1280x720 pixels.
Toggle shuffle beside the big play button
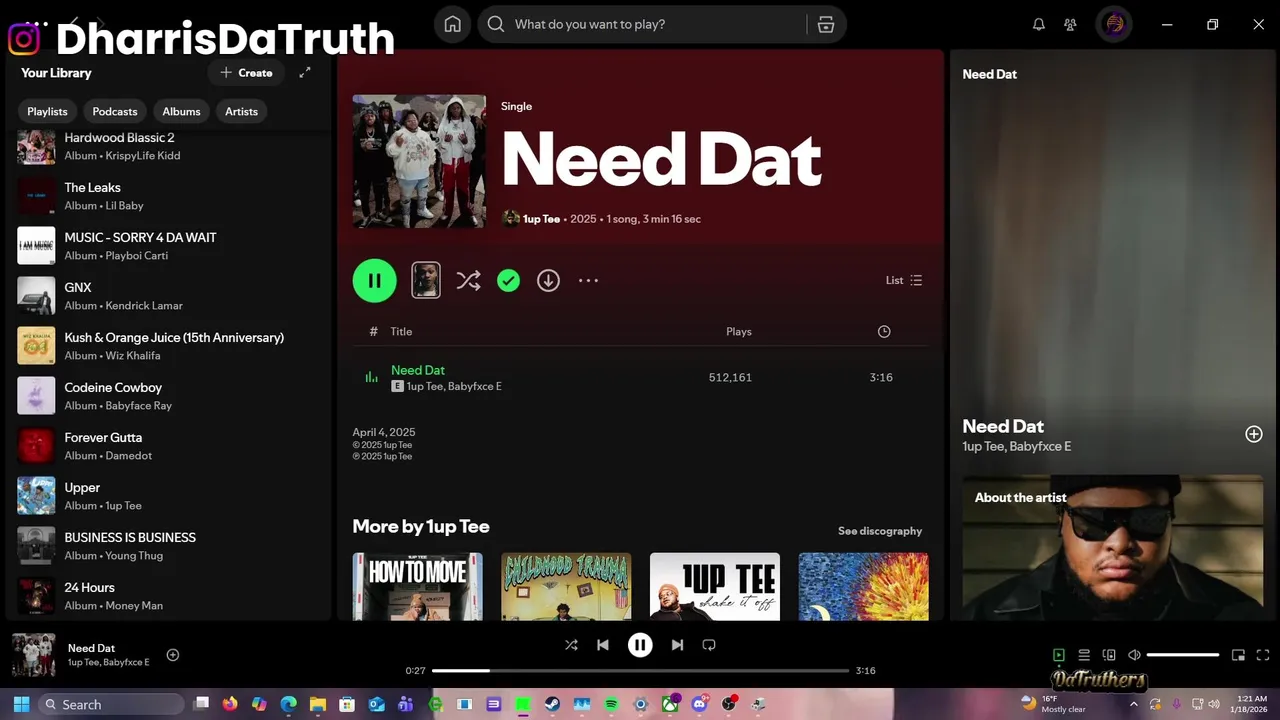click(468, 281)
